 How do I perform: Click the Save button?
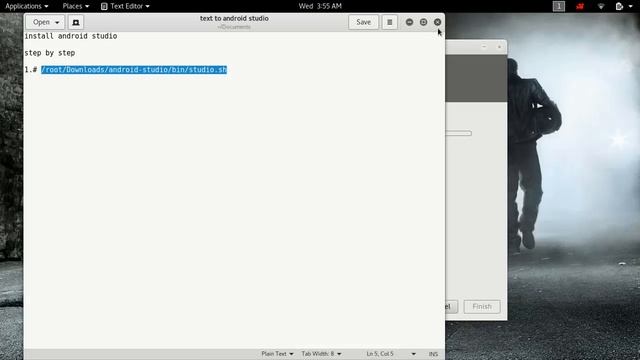point(363,22)
